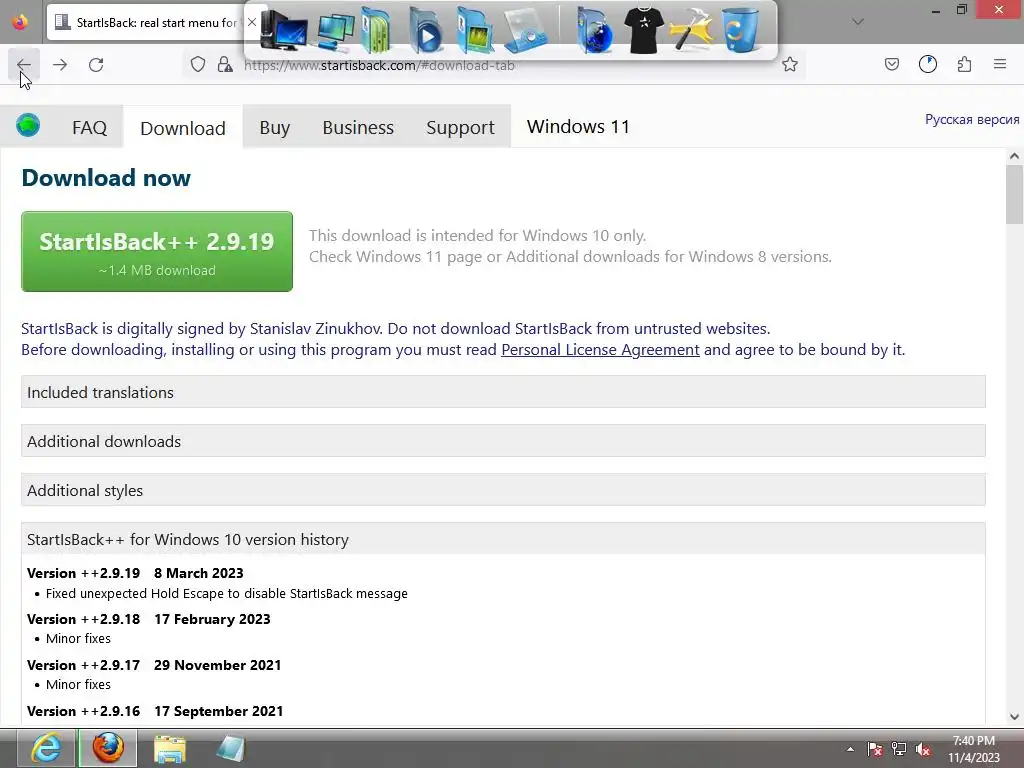Open the Extensions puzzle piece icon

tap(965, 64)
